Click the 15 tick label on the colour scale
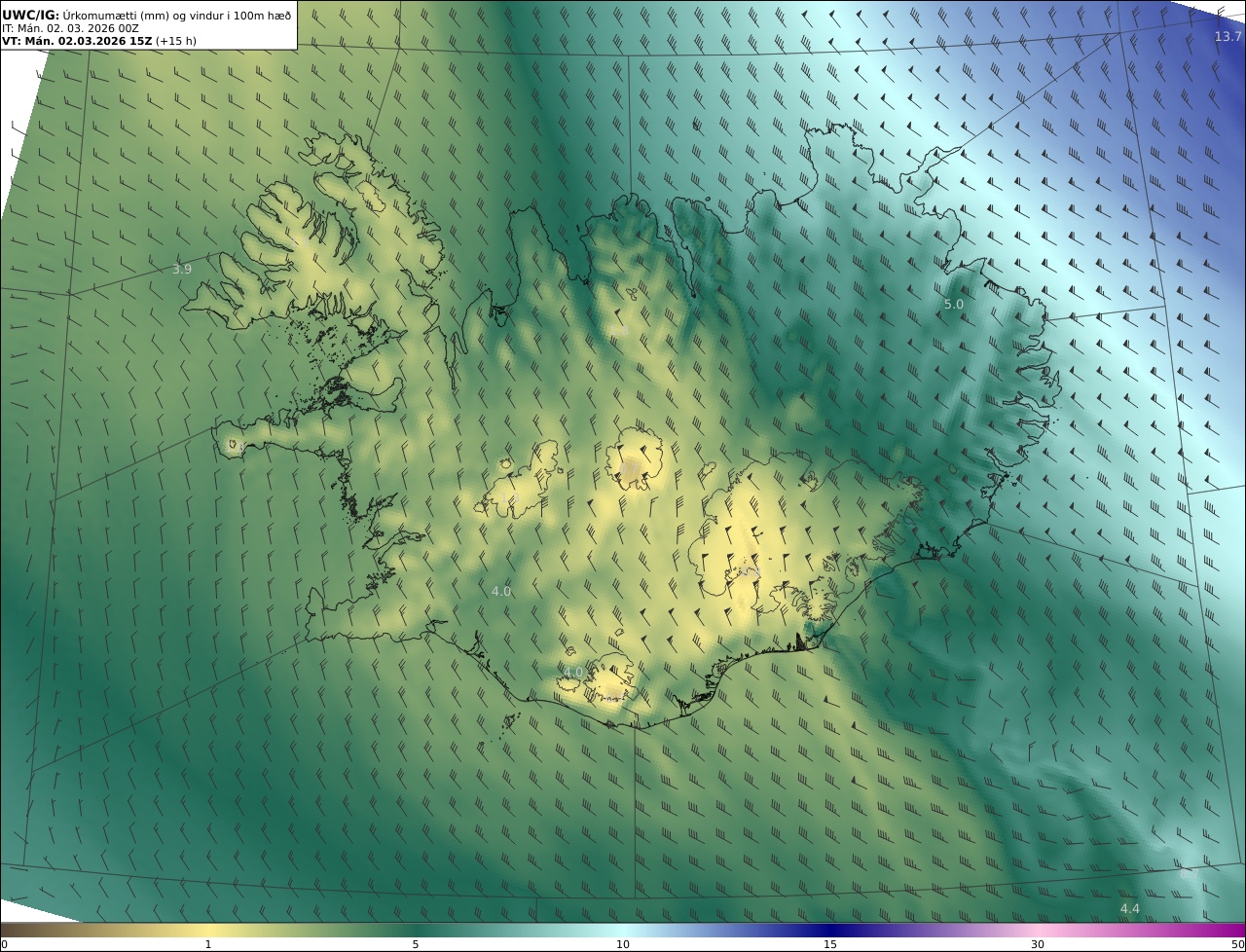Viewport: 1246px width, 952px height. click(830, 944)
